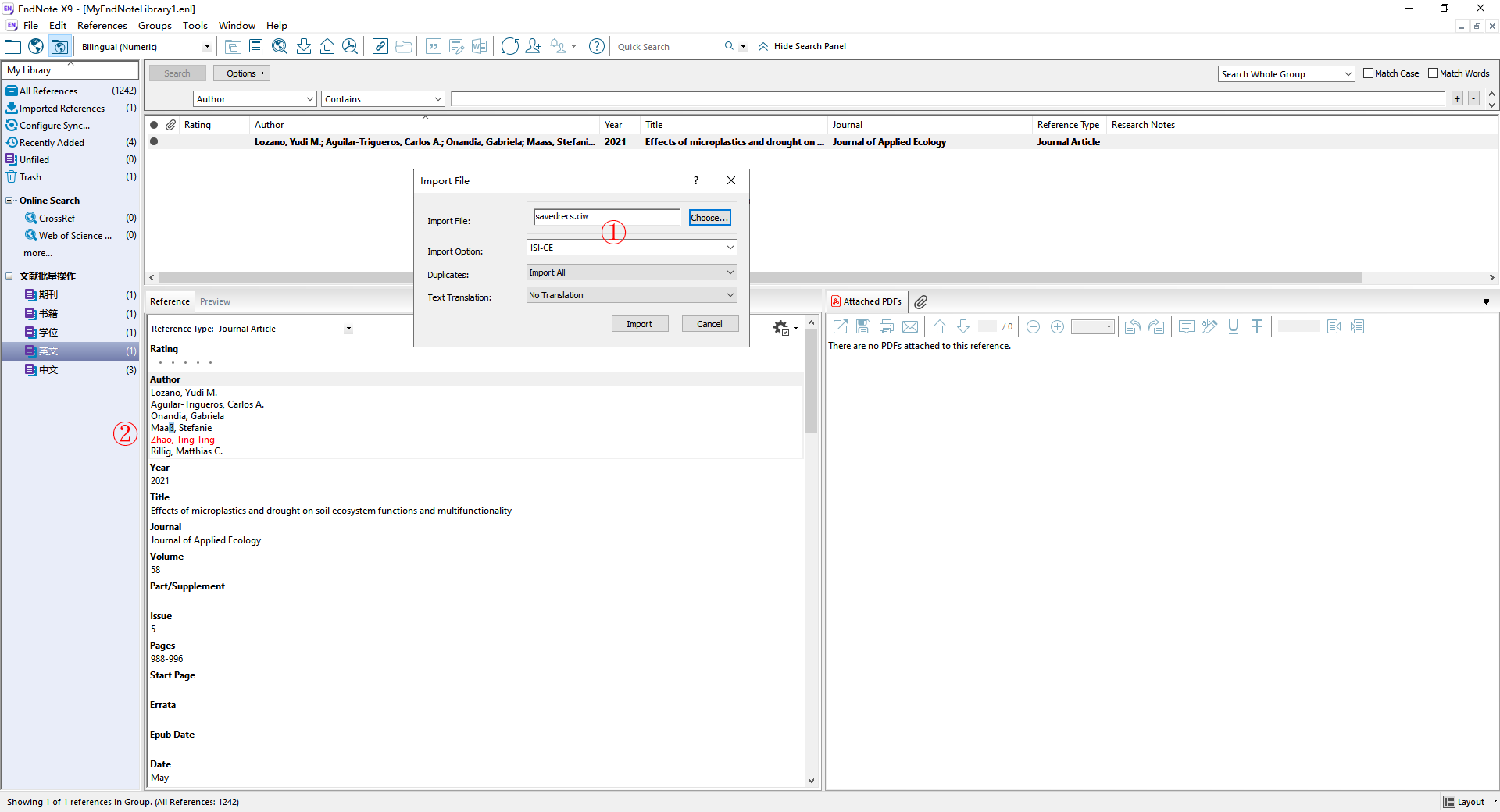
Task: Click the Print PDF printer icon
Action: [887, 326]
